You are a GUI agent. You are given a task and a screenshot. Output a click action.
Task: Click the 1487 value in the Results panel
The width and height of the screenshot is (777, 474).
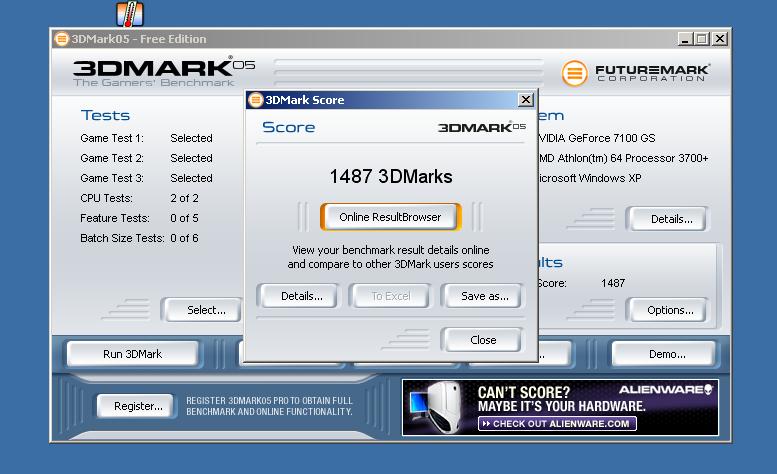pyautogui.click(x=613, y=283)
